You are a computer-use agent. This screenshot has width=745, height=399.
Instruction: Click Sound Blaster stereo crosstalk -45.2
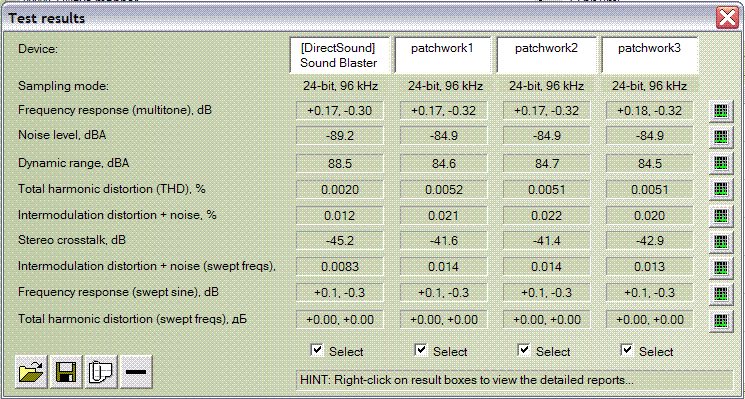pos(339,241)
